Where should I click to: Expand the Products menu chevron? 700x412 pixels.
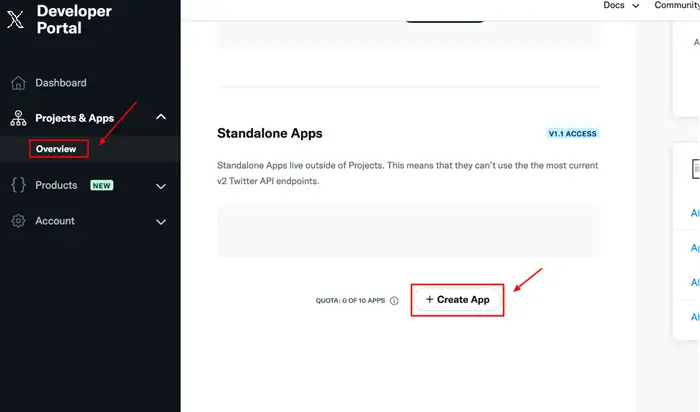[x=161, y=186]
